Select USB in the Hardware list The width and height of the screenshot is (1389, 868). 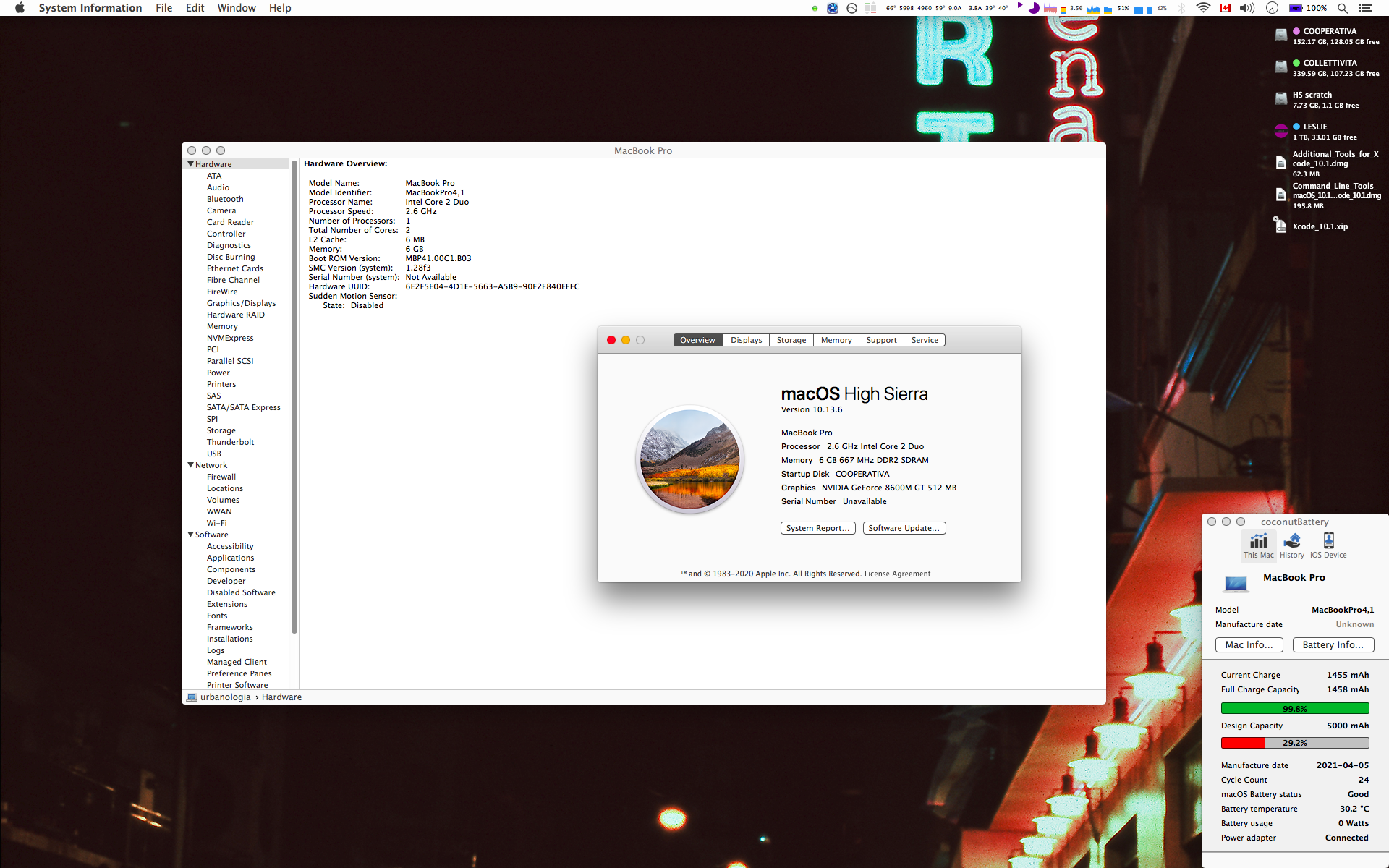tap(214, 454)
